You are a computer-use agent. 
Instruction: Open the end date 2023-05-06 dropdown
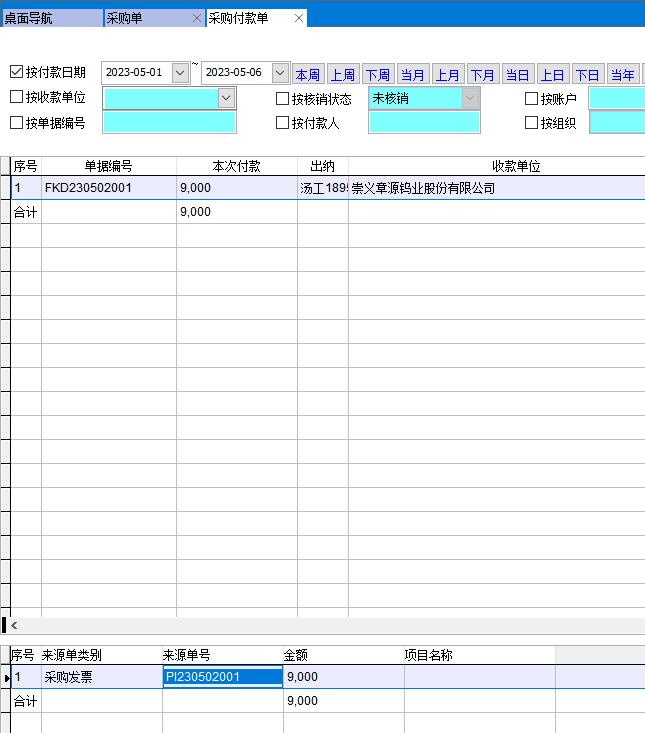(280, 73)
